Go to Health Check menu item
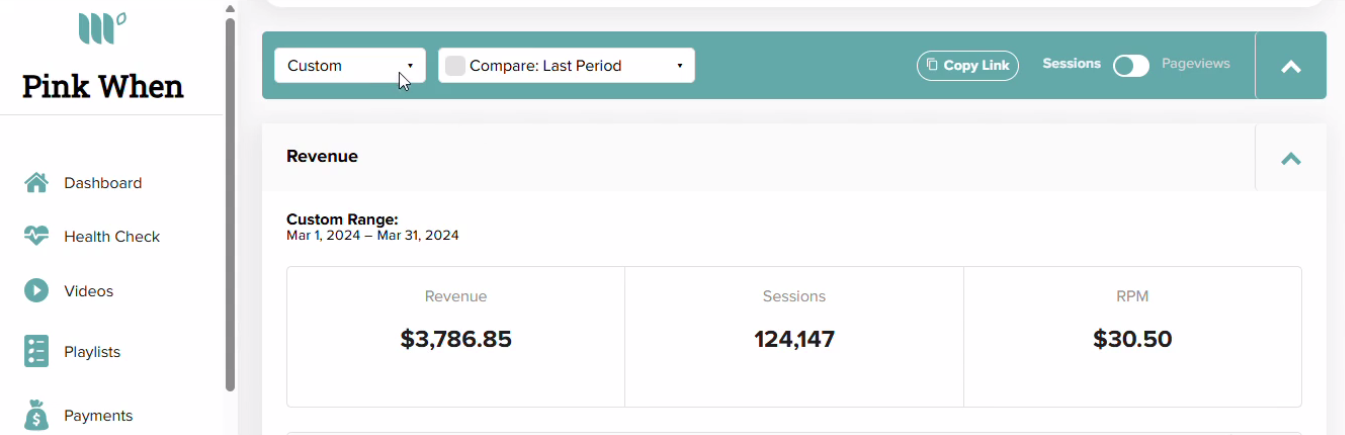 click(112, 237)
